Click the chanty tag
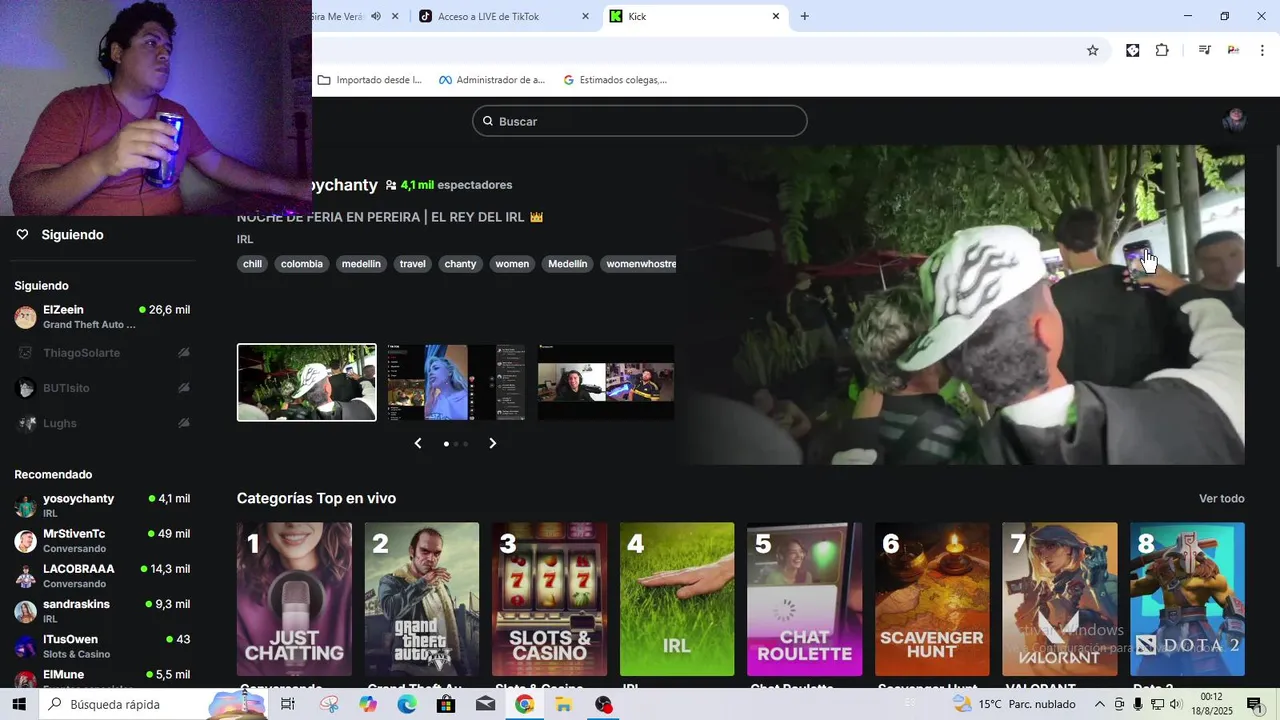This screenshot has height=720, width=1280. pyautogui.click(x=460, y=264)
